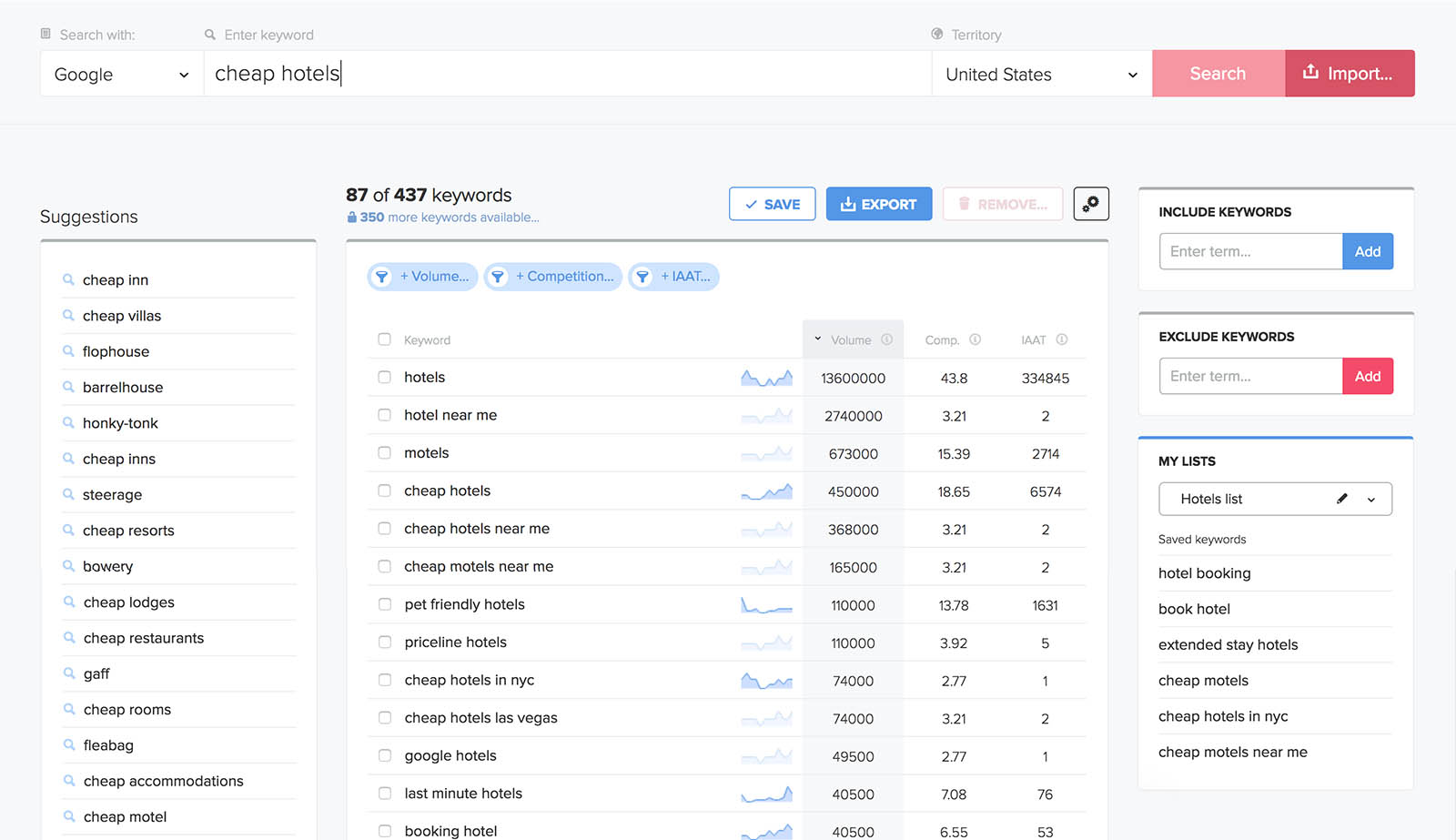Select the Competition filter funnel icon
The height and width of the screenshot is (840, 1456).
(x=497, y=276)
